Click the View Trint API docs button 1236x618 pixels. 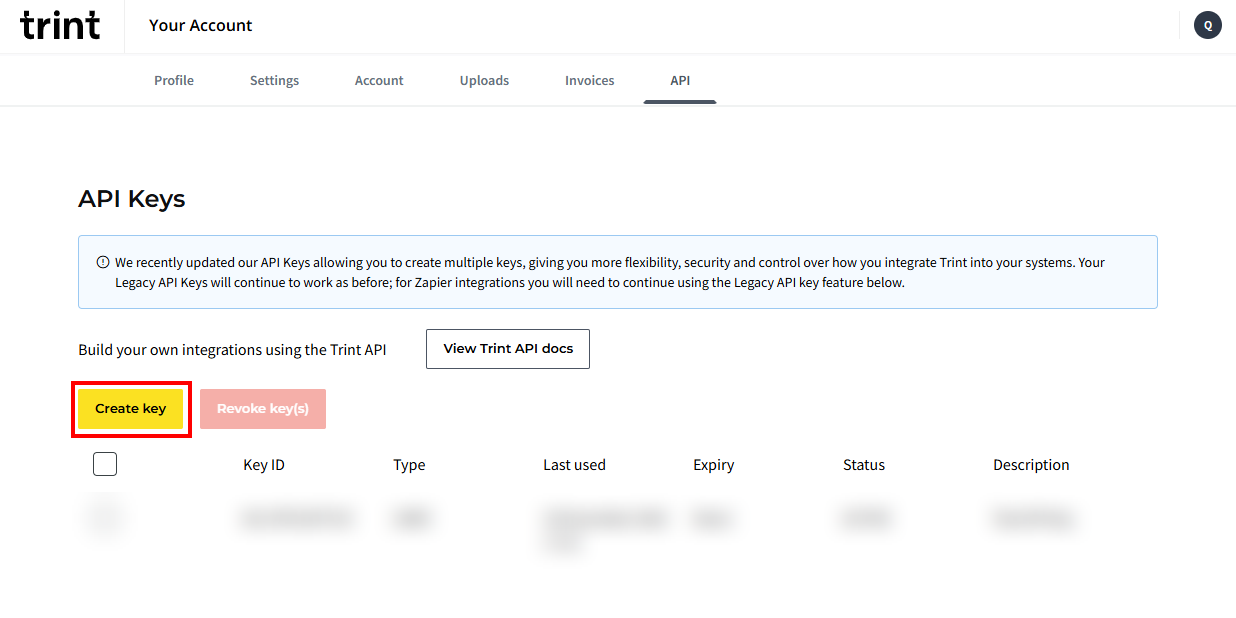pos(508,349)
